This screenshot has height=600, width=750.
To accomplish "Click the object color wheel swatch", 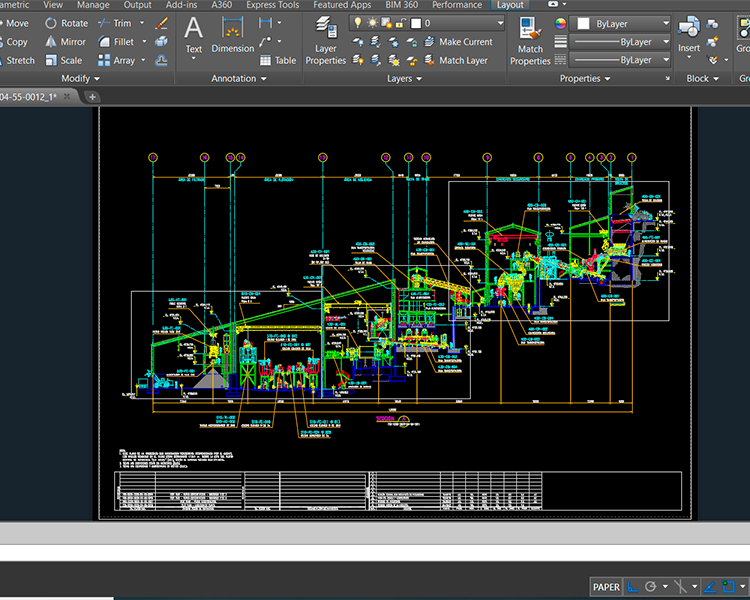I will [x=560, y=24].
